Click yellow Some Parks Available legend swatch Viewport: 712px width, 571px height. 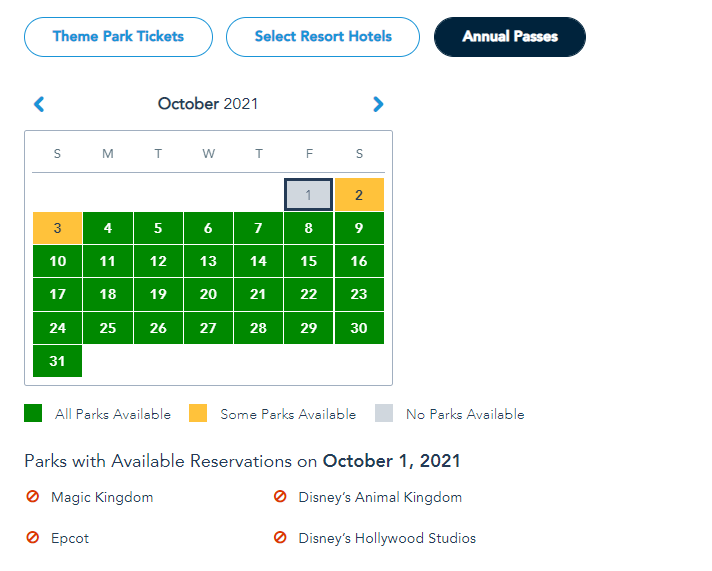pos(198,414)
